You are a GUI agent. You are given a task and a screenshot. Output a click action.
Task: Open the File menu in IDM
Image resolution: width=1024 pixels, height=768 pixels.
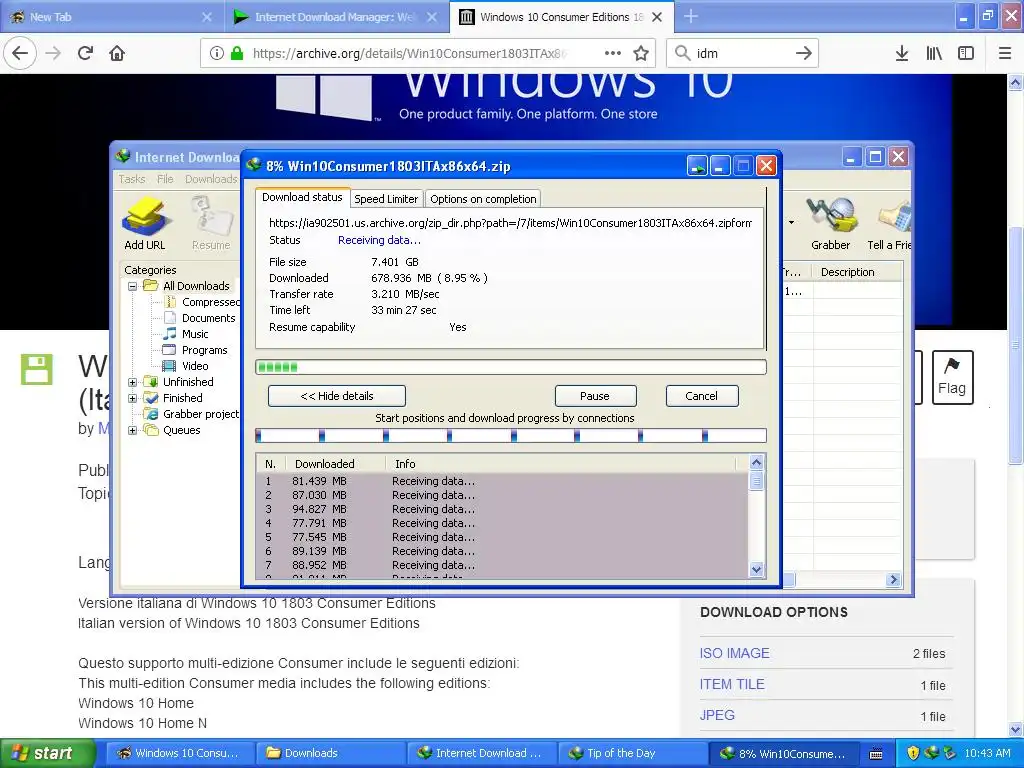165,179
